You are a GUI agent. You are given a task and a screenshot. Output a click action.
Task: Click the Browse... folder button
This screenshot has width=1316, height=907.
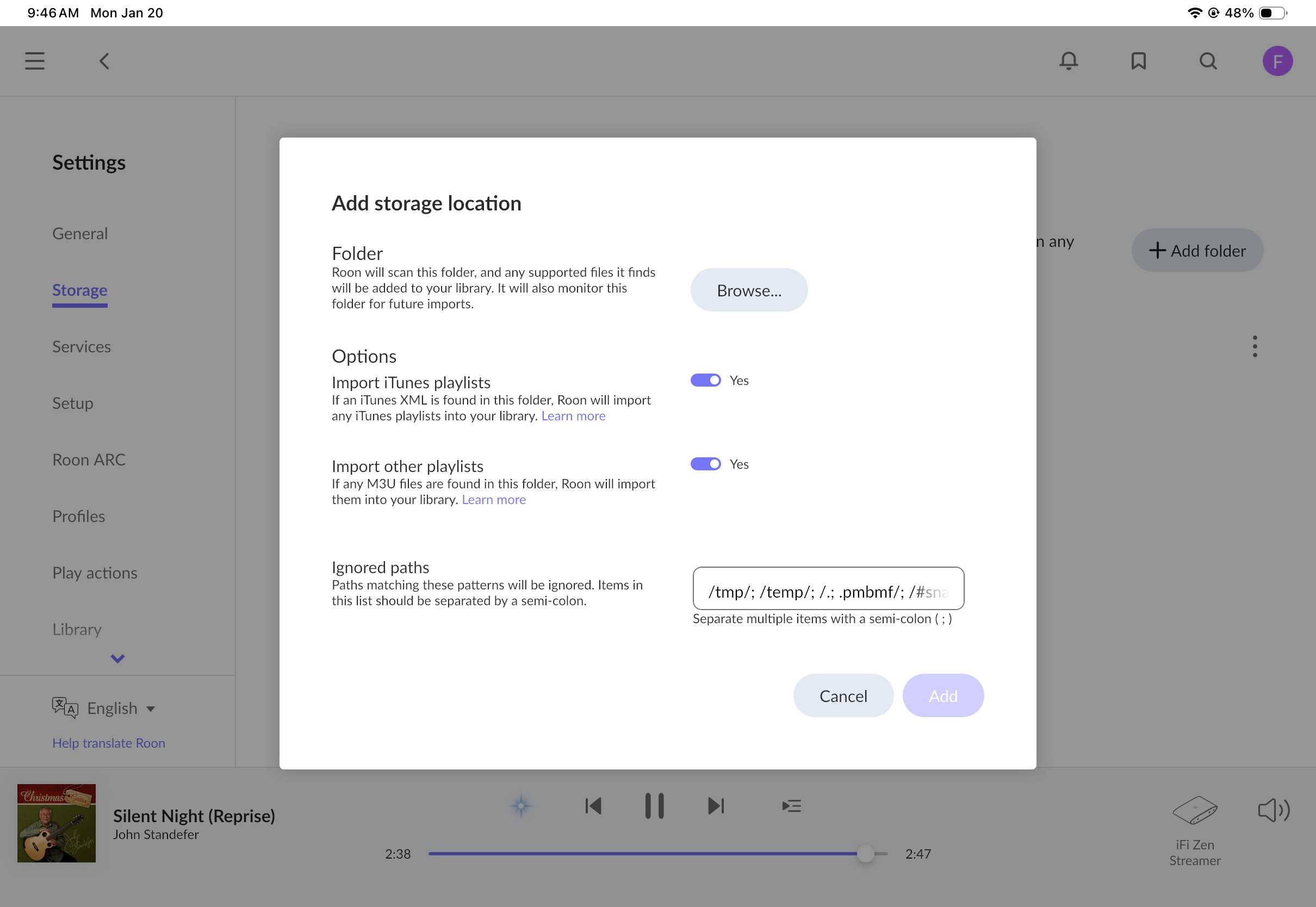pyautogui.click(x=748, y=290)
